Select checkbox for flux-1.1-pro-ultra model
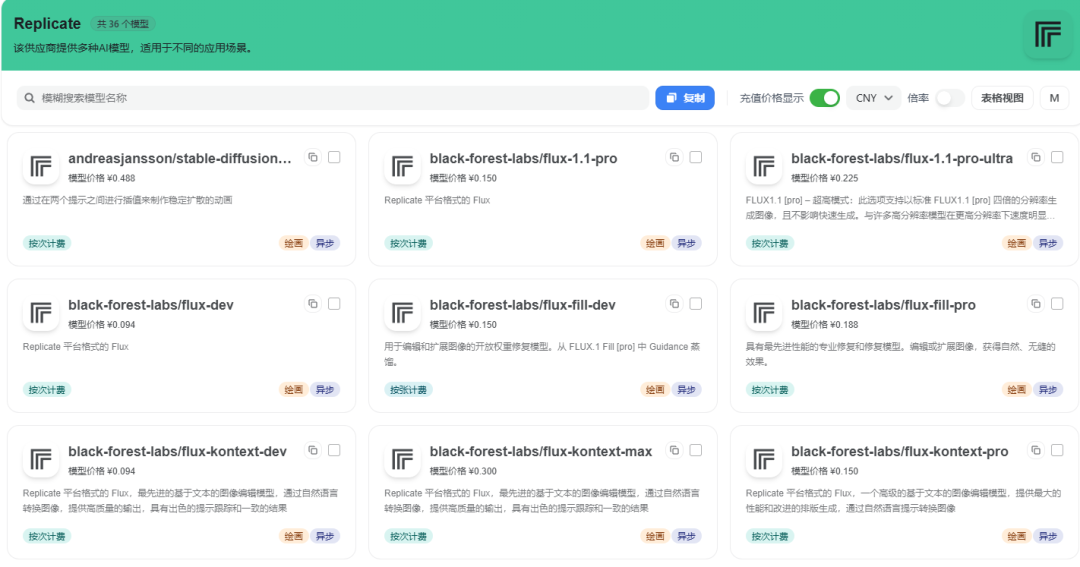The height and width of the screenshot is (567, 1080). tap(1057, 158)
